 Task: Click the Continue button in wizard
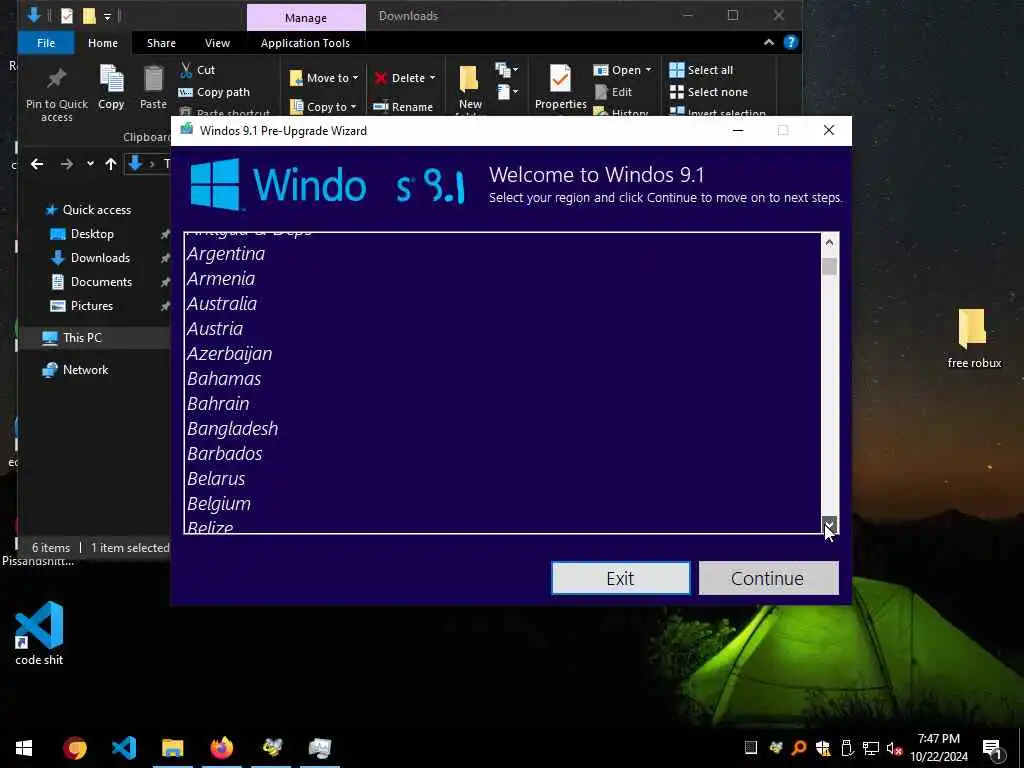coord(769,579)
